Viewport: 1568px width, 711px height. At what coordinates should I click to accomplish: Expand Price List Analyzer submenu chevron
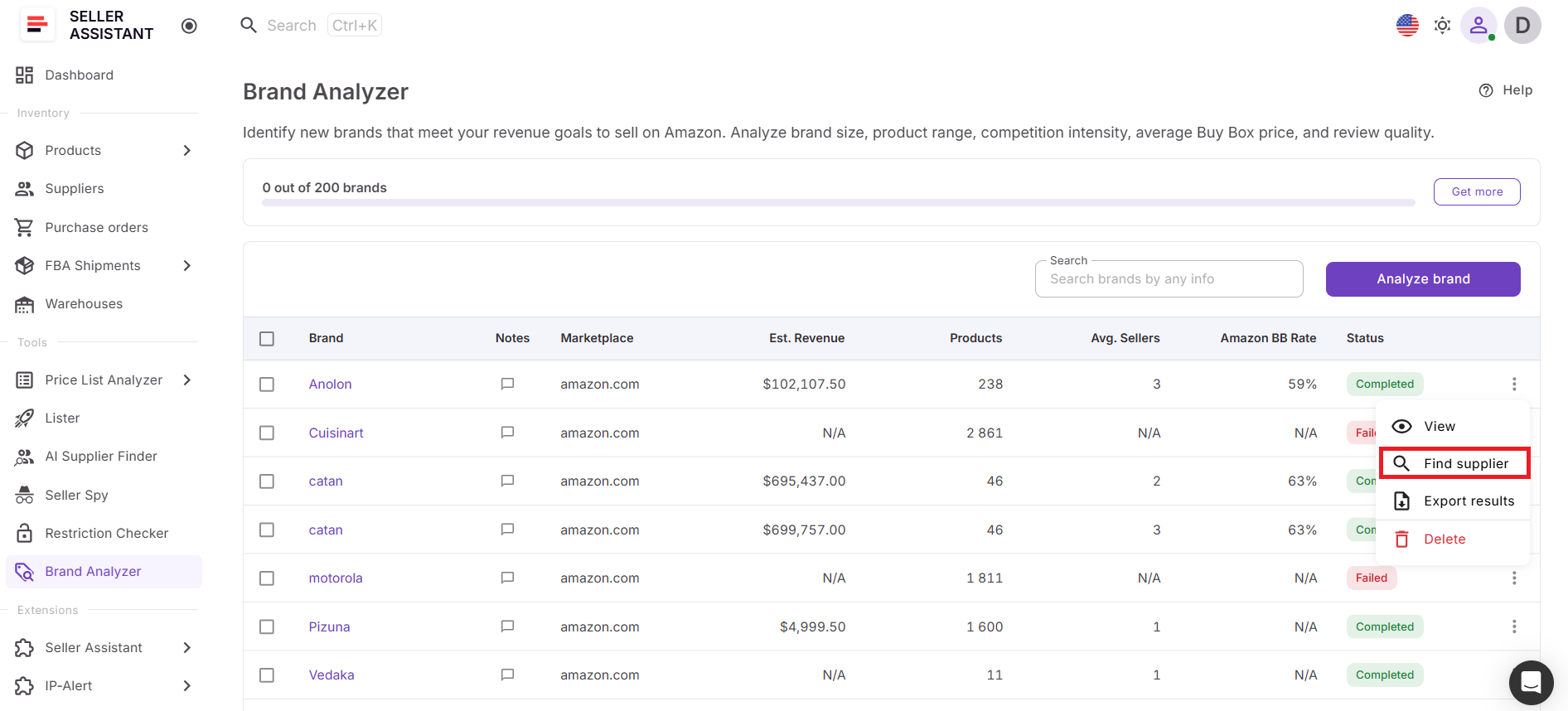[x=187, y=380]
